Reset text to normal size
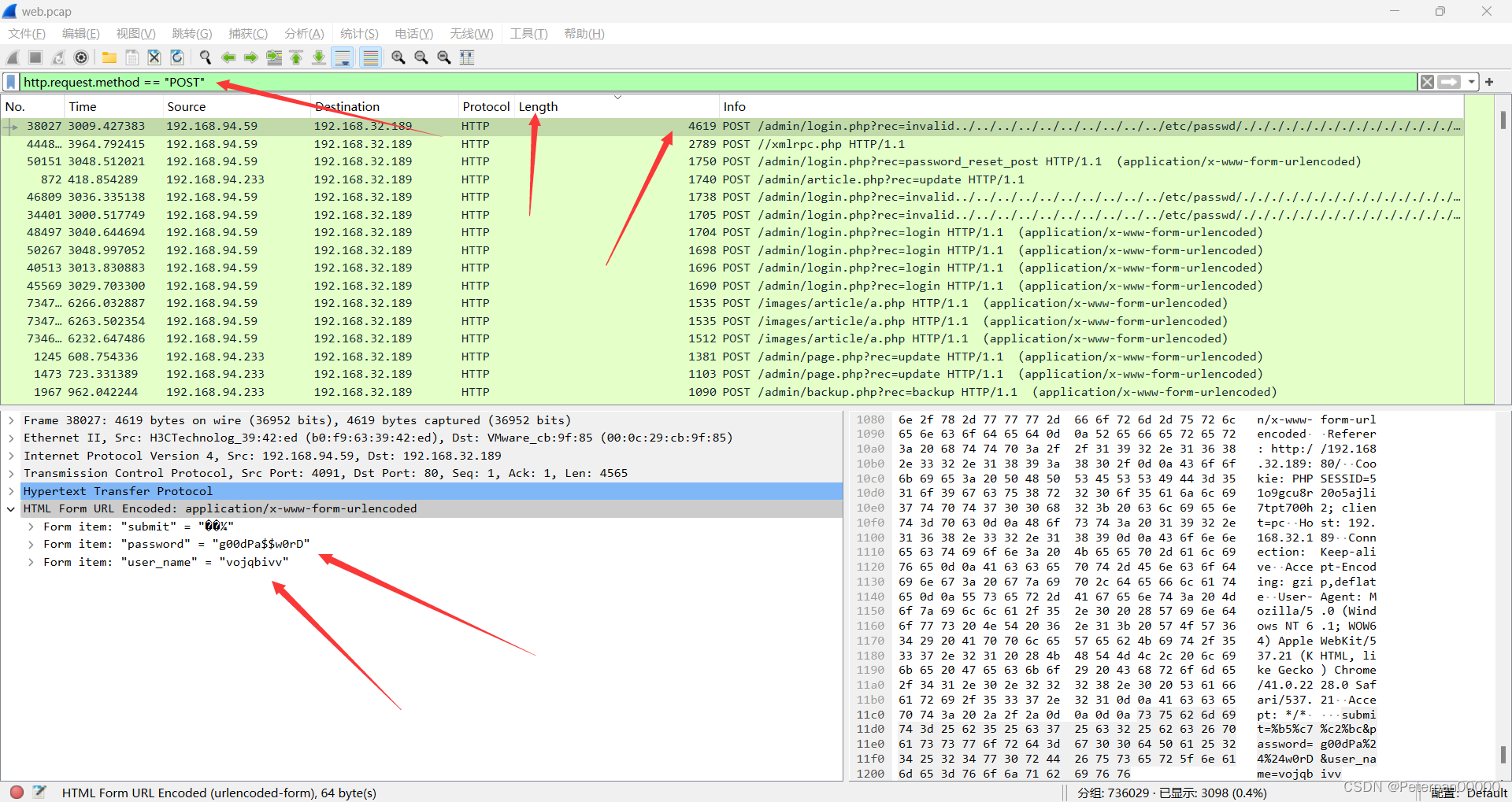 tap(444, 57)
